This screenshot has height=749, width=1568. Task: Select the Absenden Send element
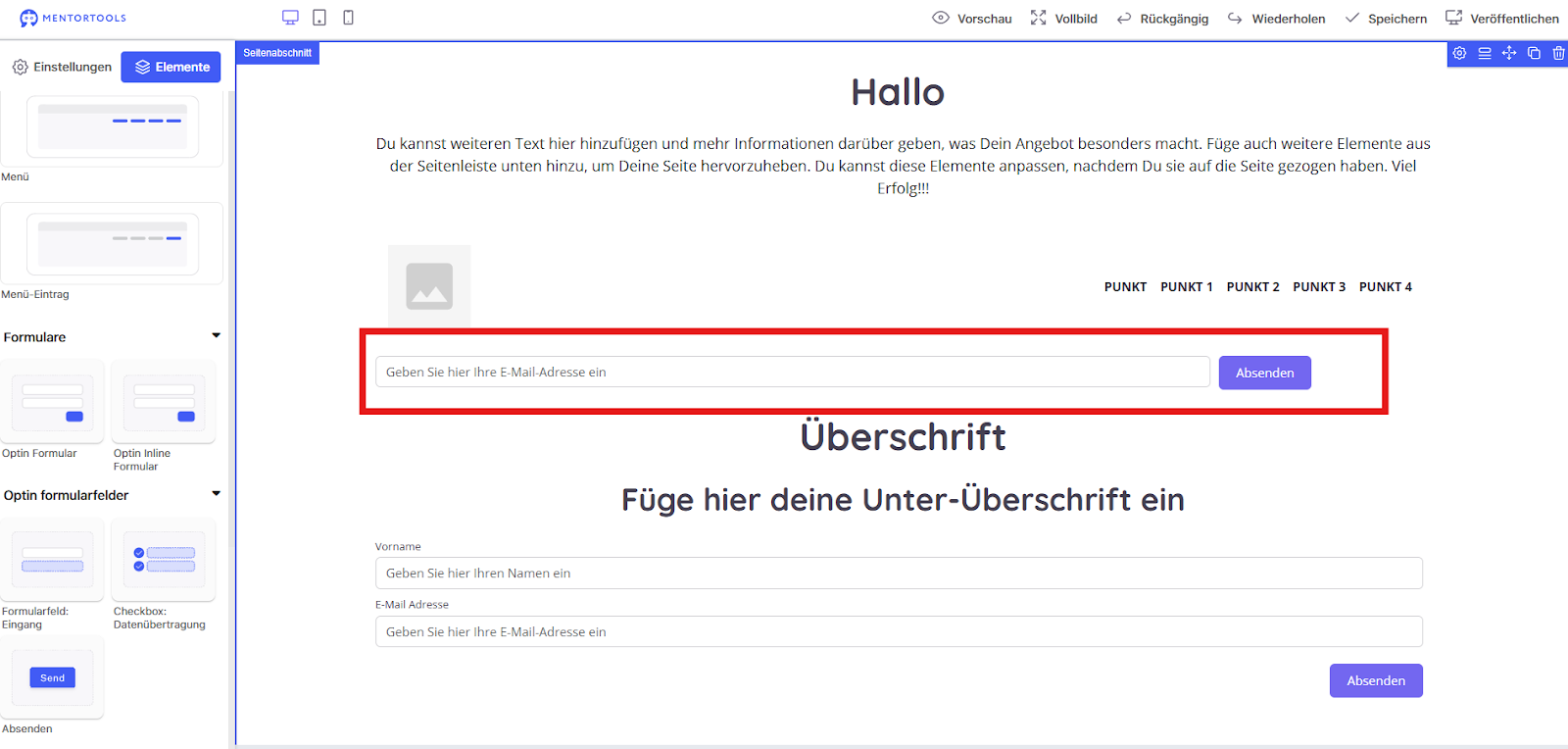pos(53,677)
